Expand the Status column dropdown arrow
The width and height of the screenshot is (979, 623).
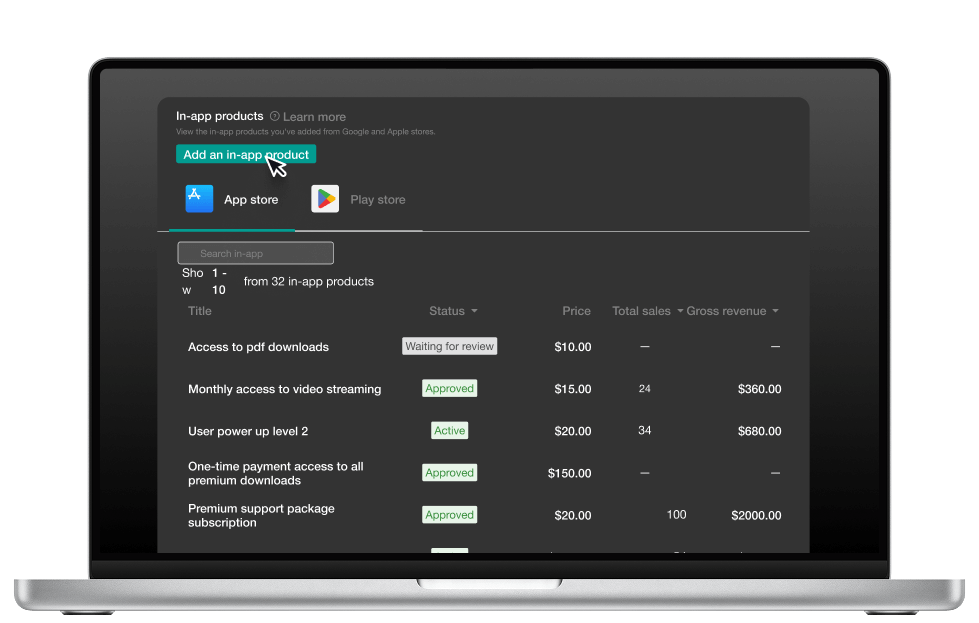474,311
